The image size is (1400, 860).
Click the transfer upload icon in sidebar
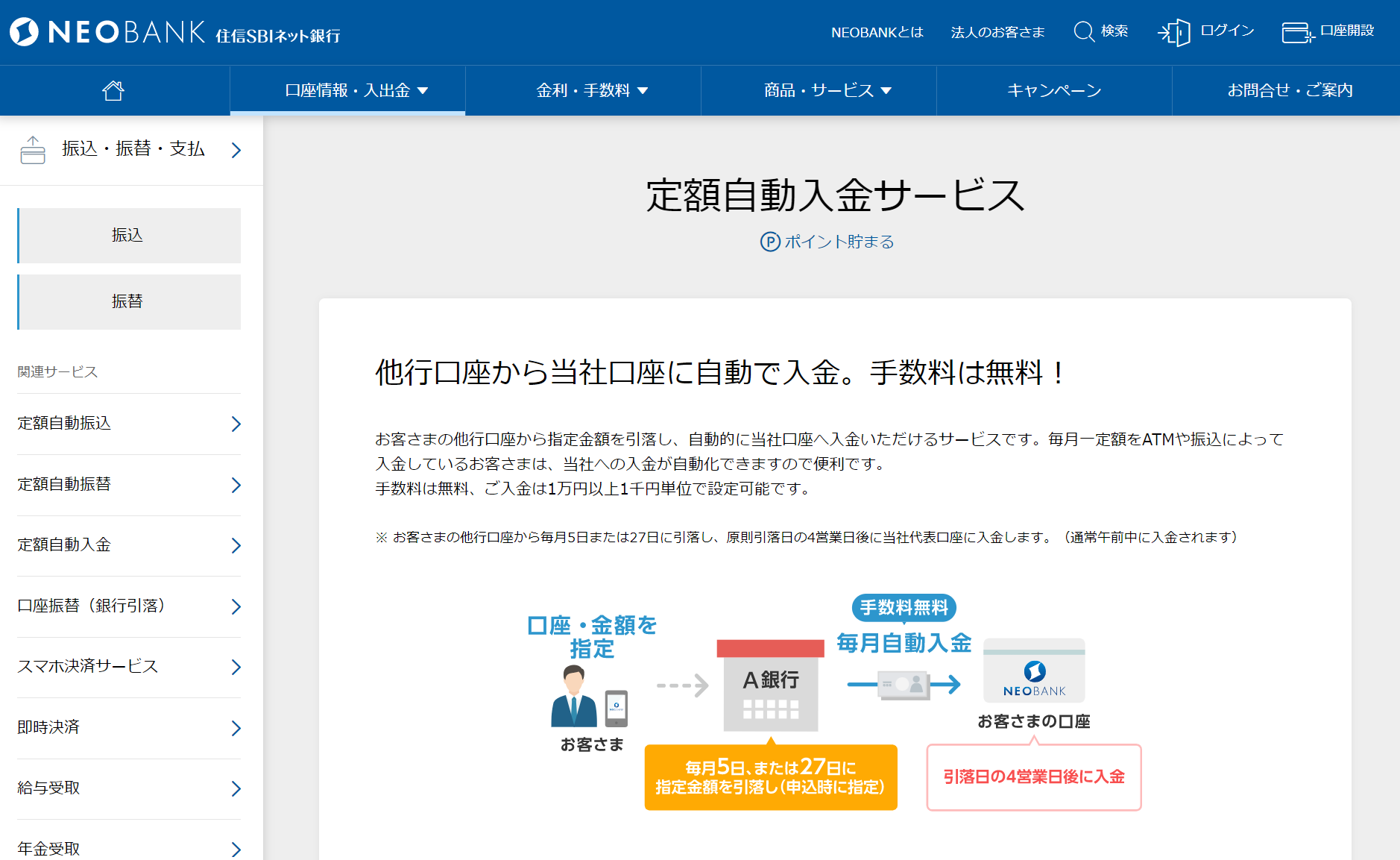(33, 150)
